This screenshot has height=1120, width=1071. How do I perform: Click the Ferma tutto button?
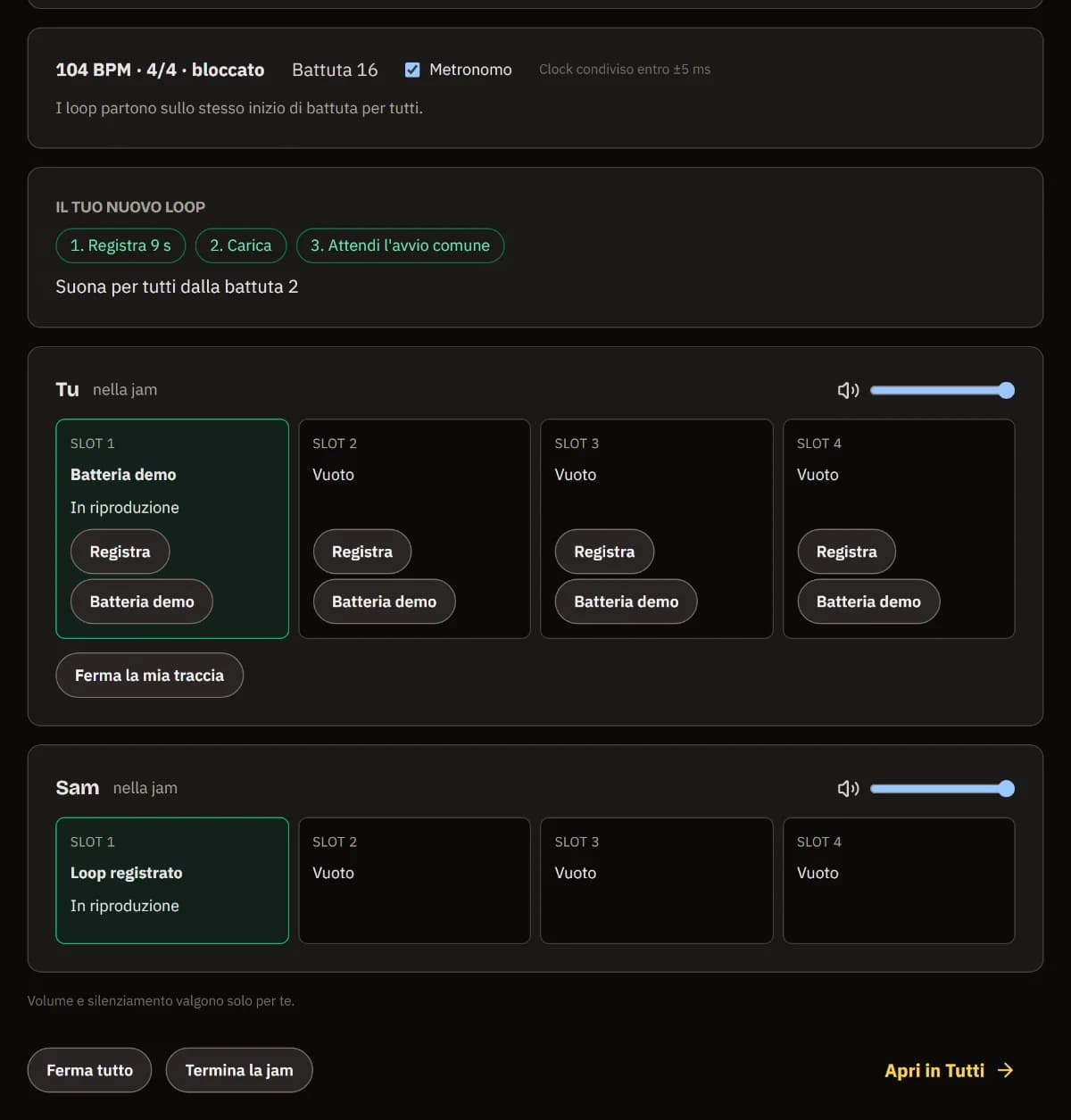click(89, 1070)
